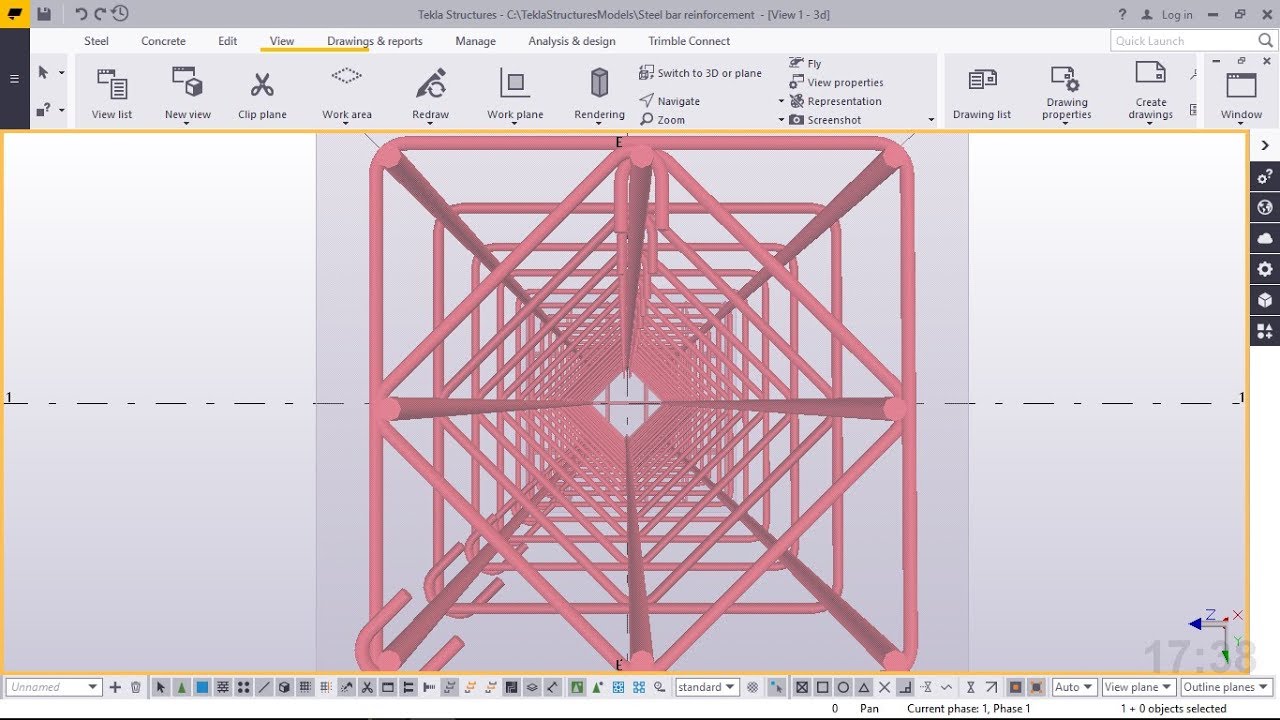Open the Edit ribbon tab
The image size is (1280, 720).
pos(228,41)
